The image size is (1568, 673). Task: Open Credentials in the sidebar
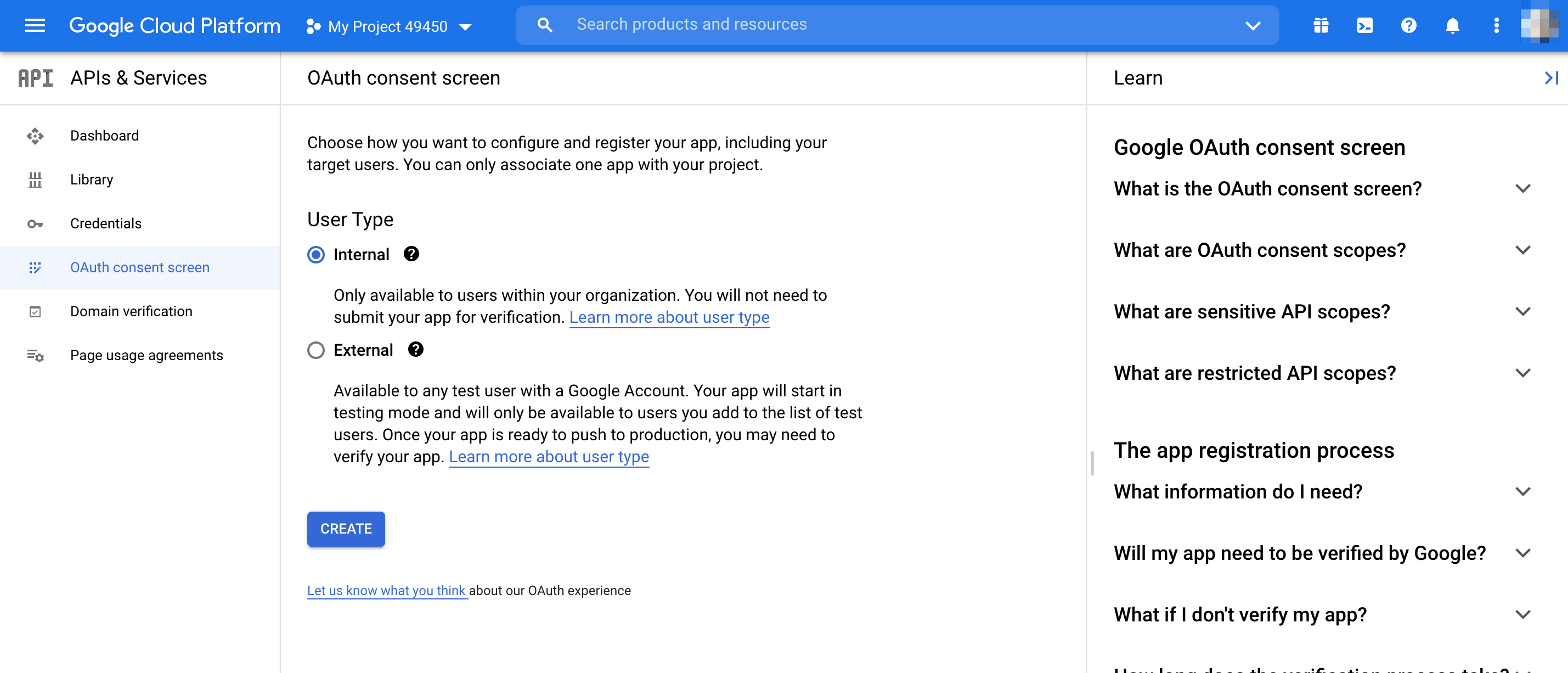[140, 223]
